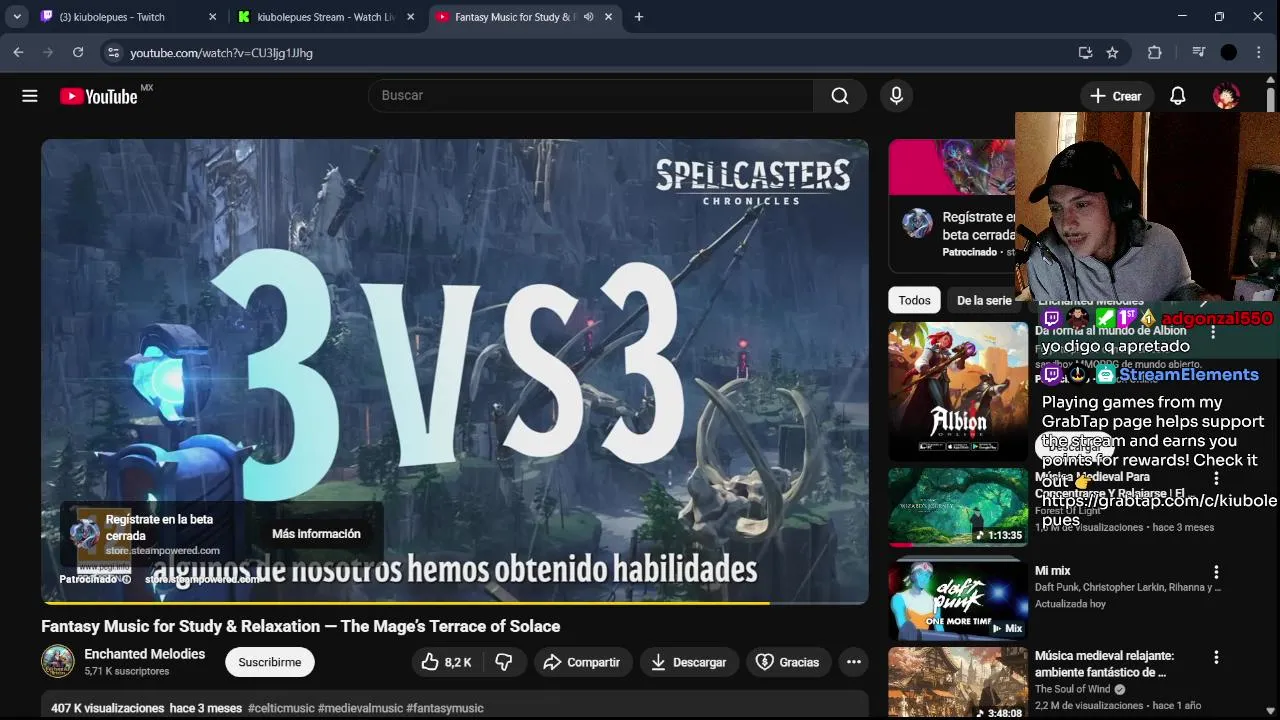Click the Descargar download button

click(x=689, y=662)
